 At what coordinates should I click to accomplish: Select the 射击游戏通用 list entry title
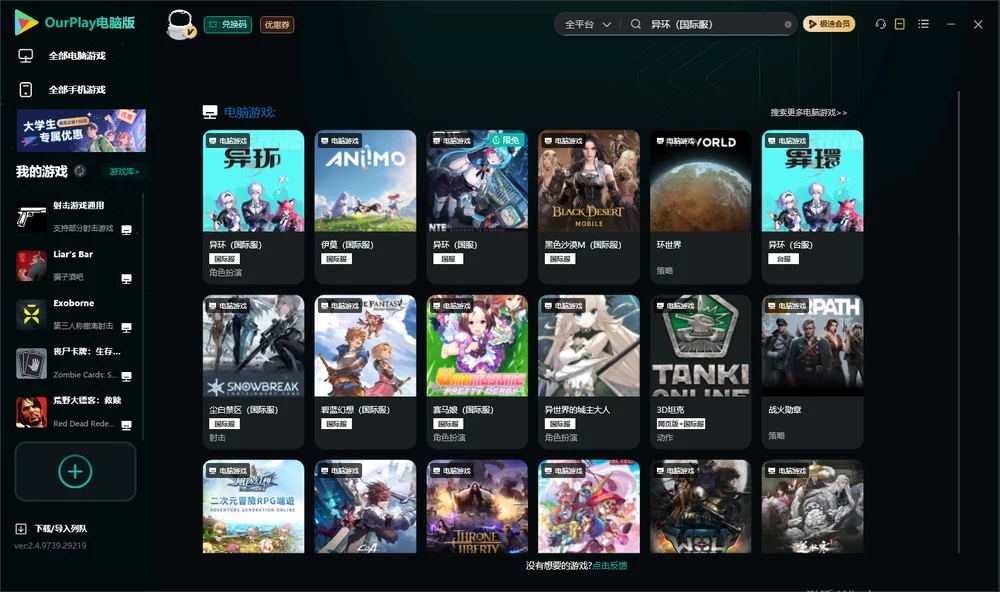pyautogui.click(x=78, y=205)
